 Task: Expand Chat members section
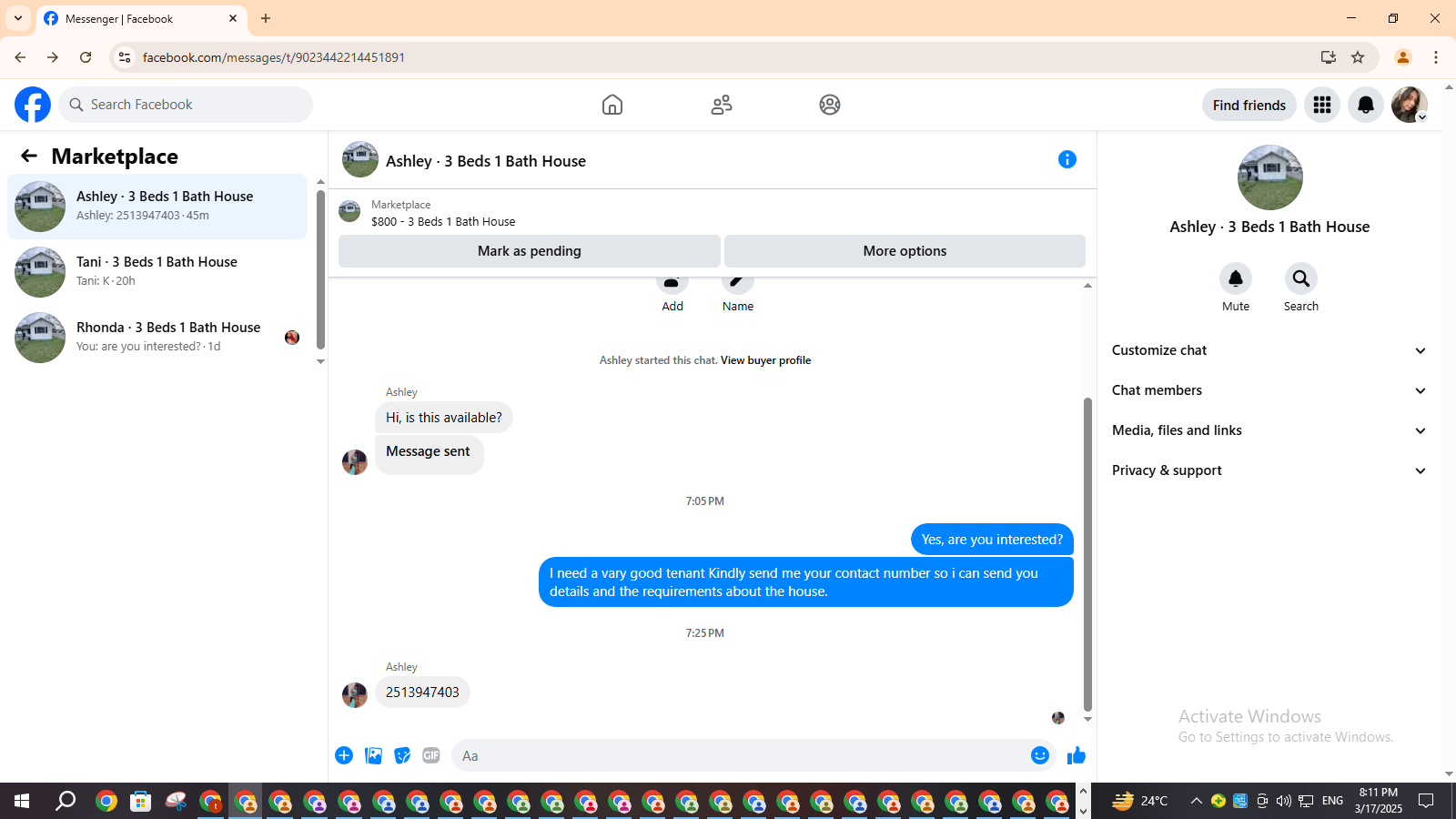[x=1269, y=390]
